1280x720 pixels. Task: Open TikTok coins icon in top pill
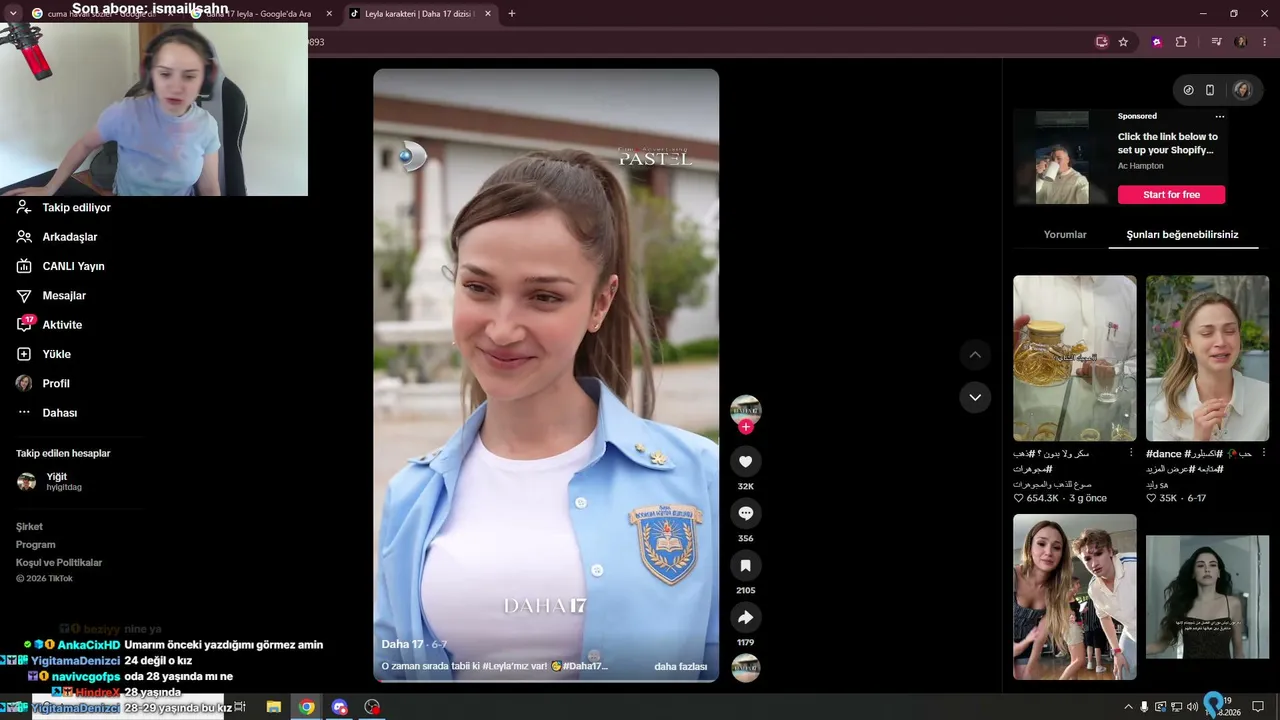click(1188, 90)
